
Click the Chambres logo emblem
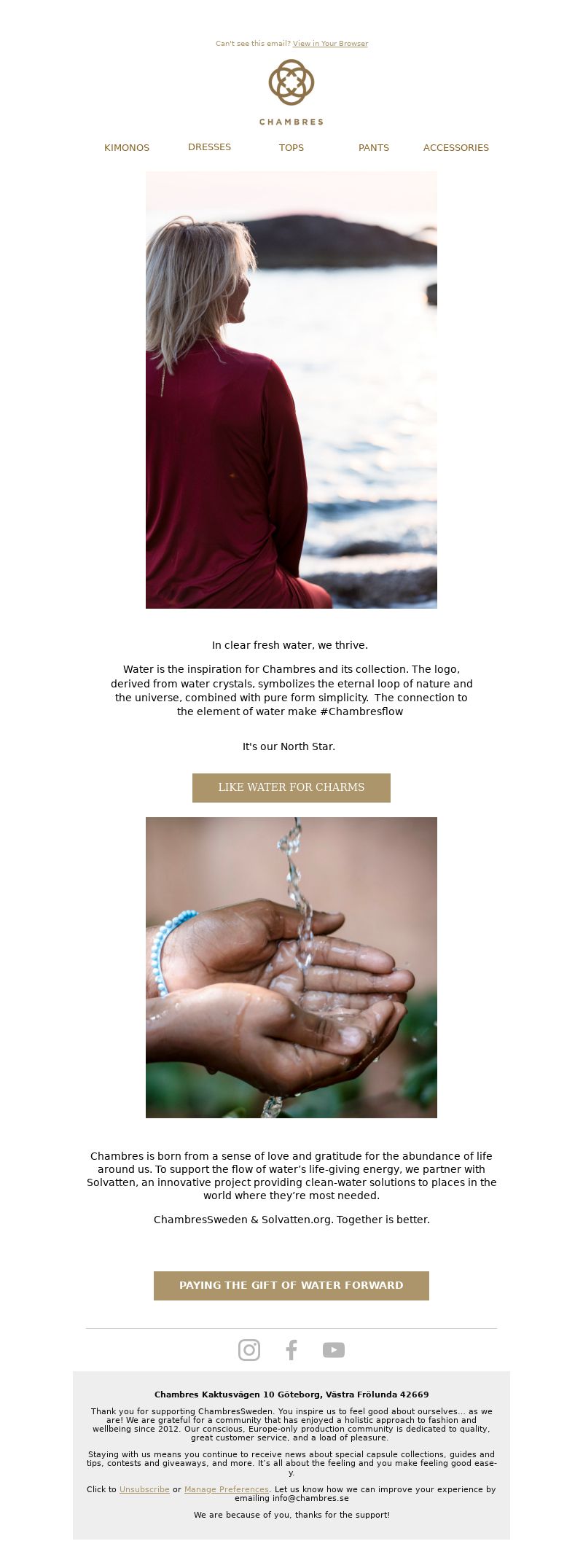click(x=291, y=82)
